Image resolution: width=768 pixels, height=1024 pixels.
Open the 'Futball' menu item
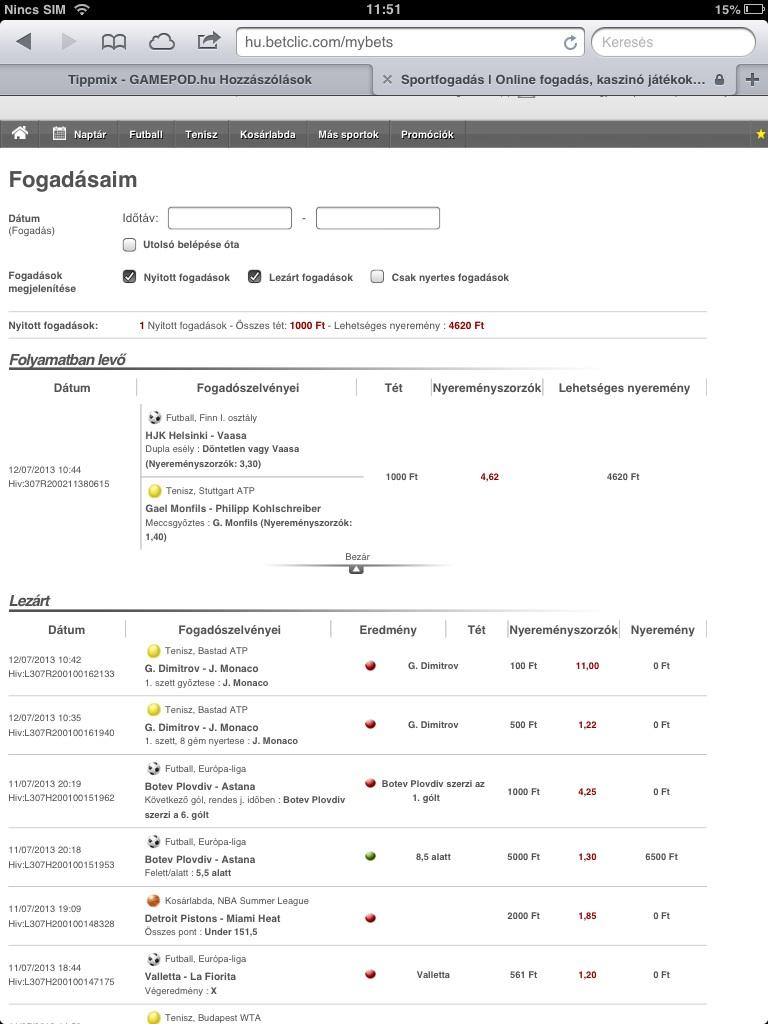(x=145, y=134)
